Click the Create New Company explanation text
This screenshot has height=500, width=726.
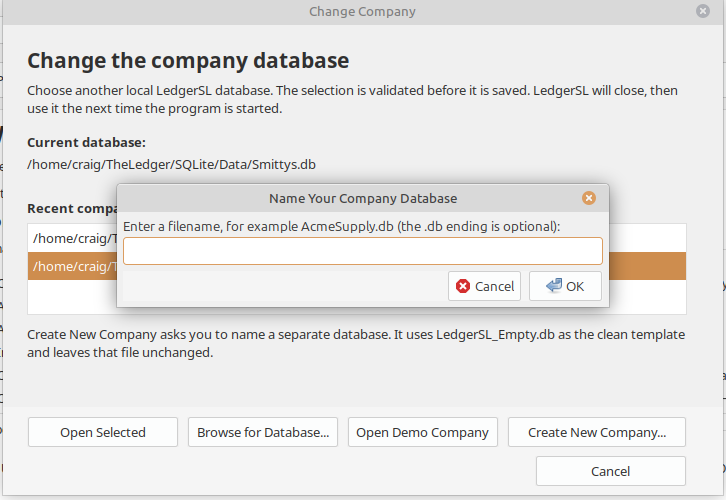click(356, 344)
